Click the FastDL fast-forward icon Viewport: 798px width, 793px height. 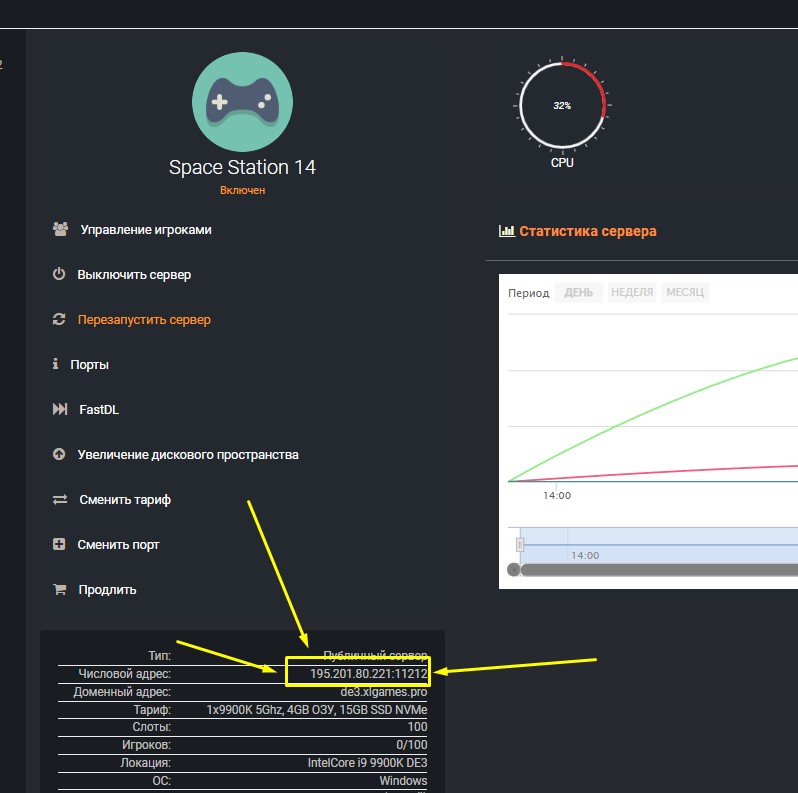pyautogui.click(x=60, y=410)
